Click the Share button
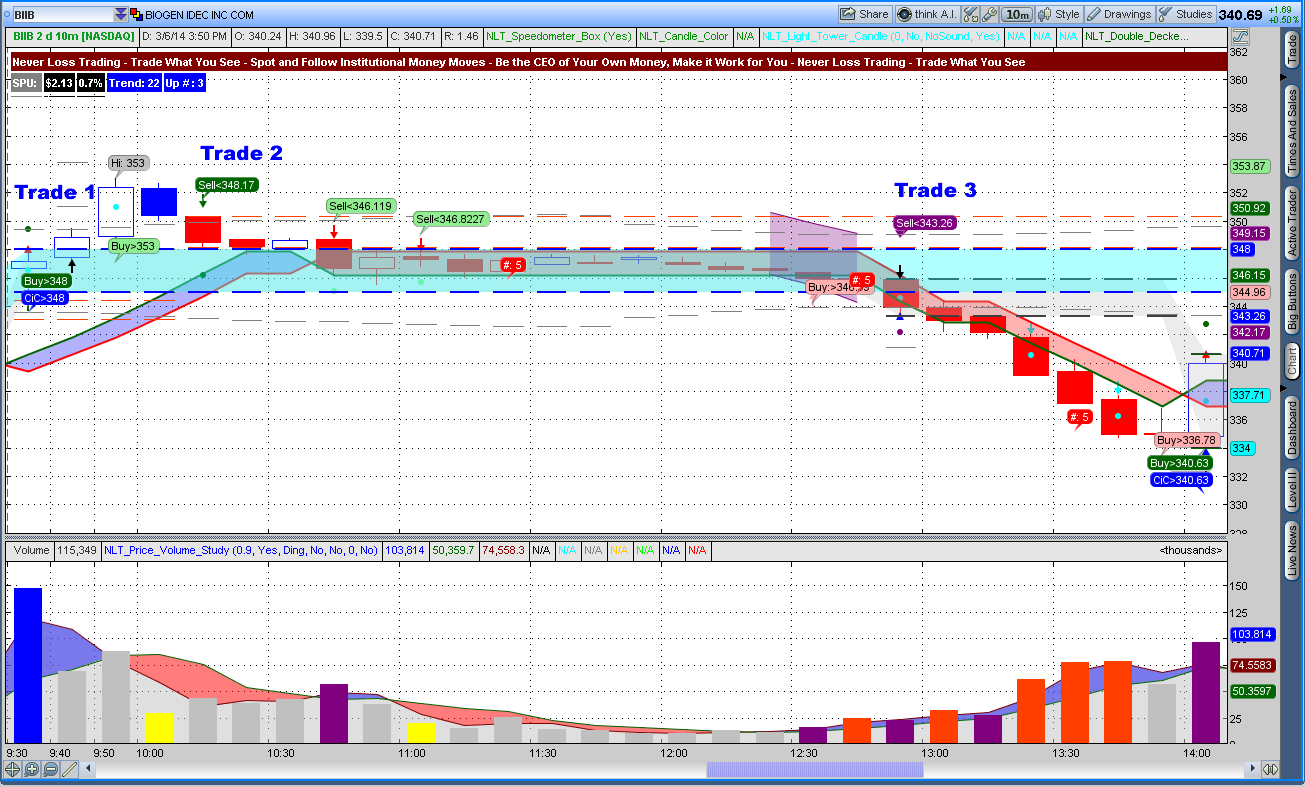The image size is (1305, 787). (x=864, y=14)
